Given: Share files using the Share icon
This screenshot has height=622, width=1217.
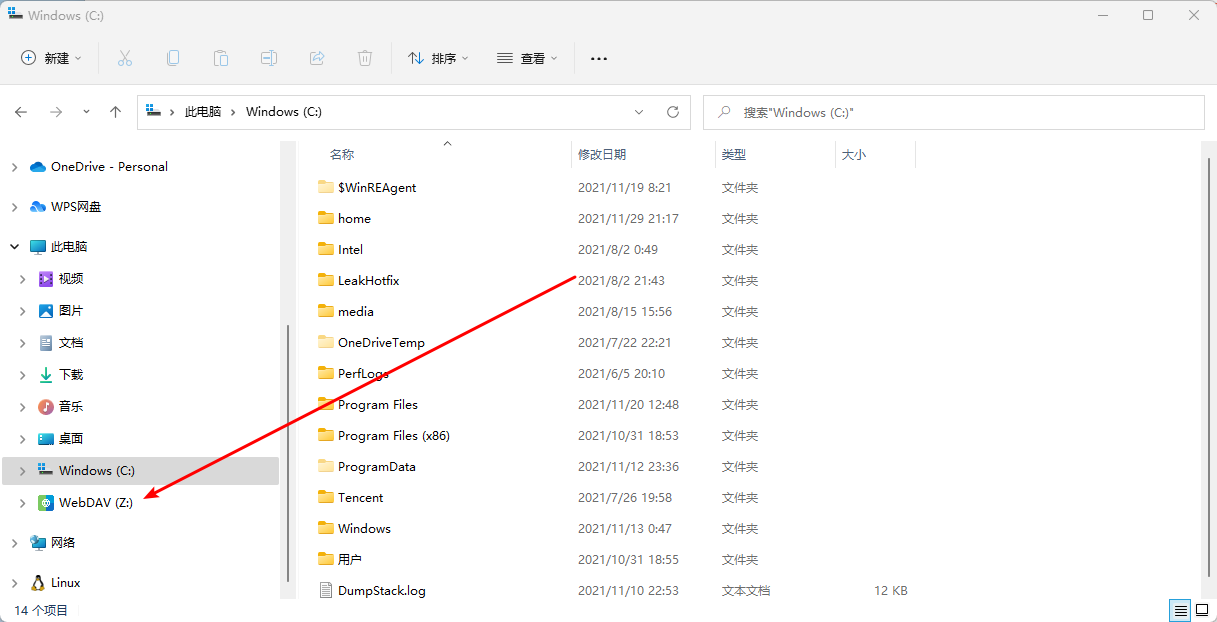Looking at the screenshot, I should point(316,58).
